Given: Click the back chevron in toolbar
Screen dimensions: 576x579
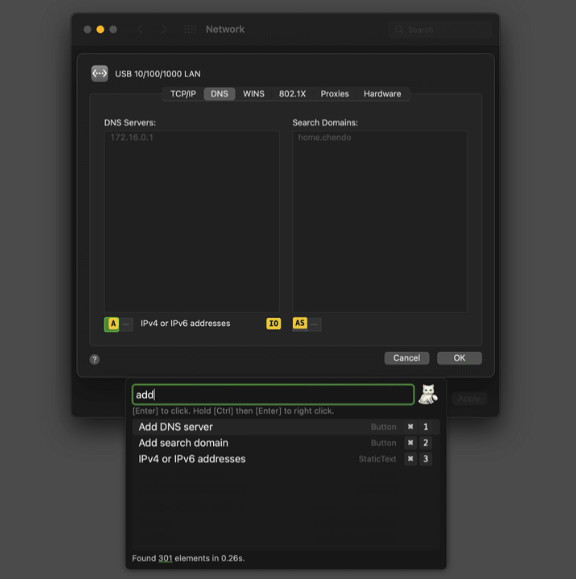Looking at the screenshot, I should [x=140, y=29].
